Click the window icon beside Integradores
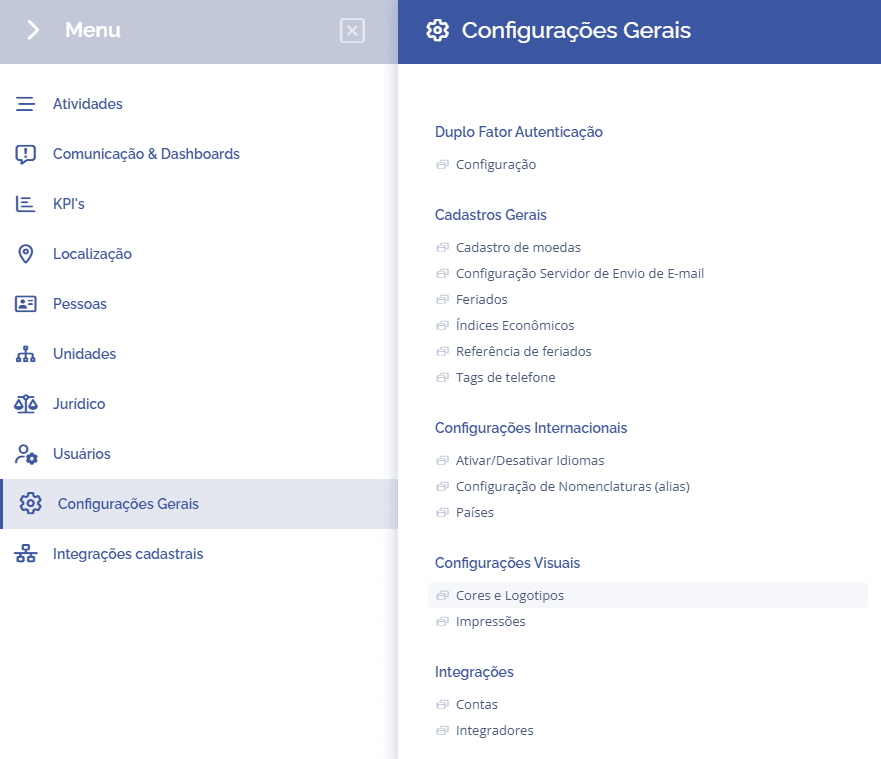This screenshot has height=759, width=881. [x=443, y=730]
